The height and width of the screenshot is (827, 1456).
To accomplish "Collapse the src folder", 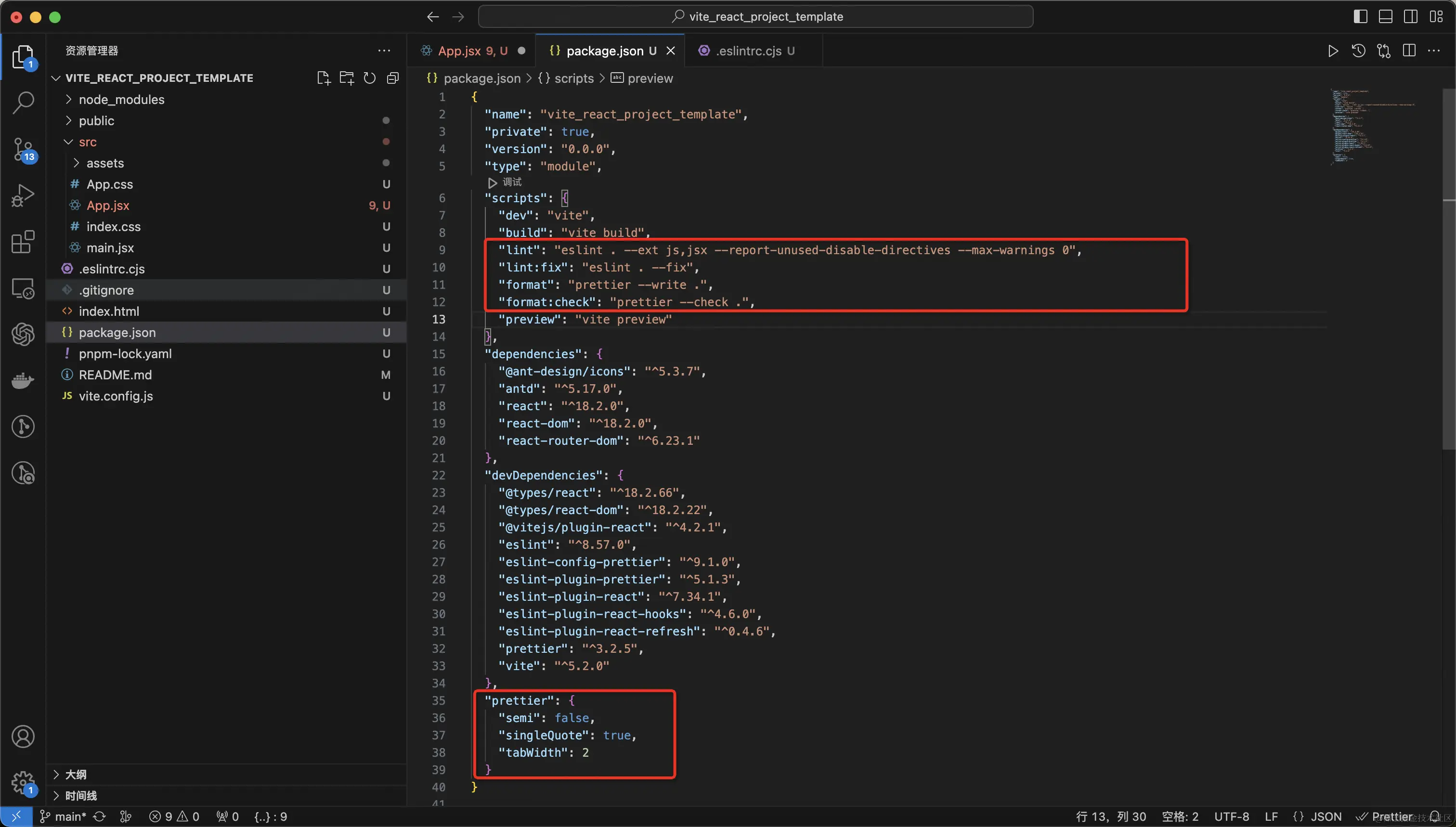I will [88, 142].
